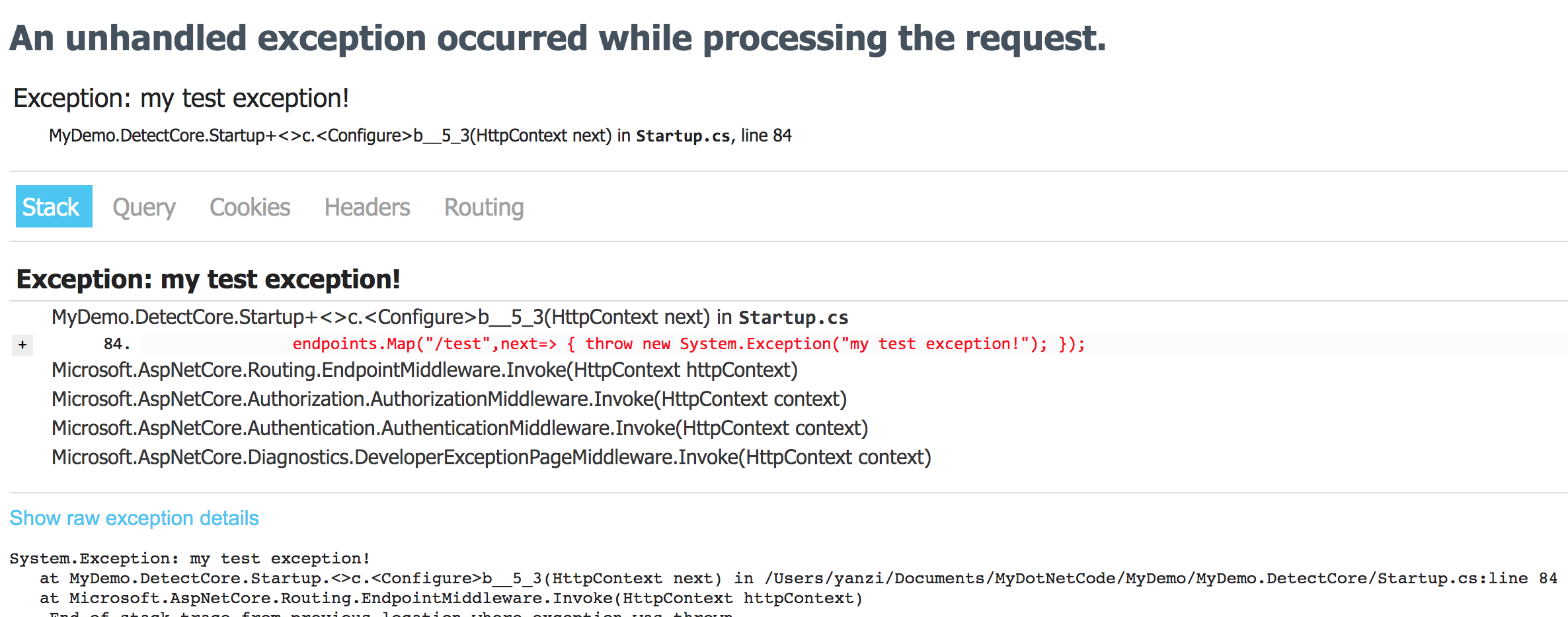Select the AuthorizationMiddleware.Invoke stack frame
The image size is (1568, 617).
[x=449, y=399]
